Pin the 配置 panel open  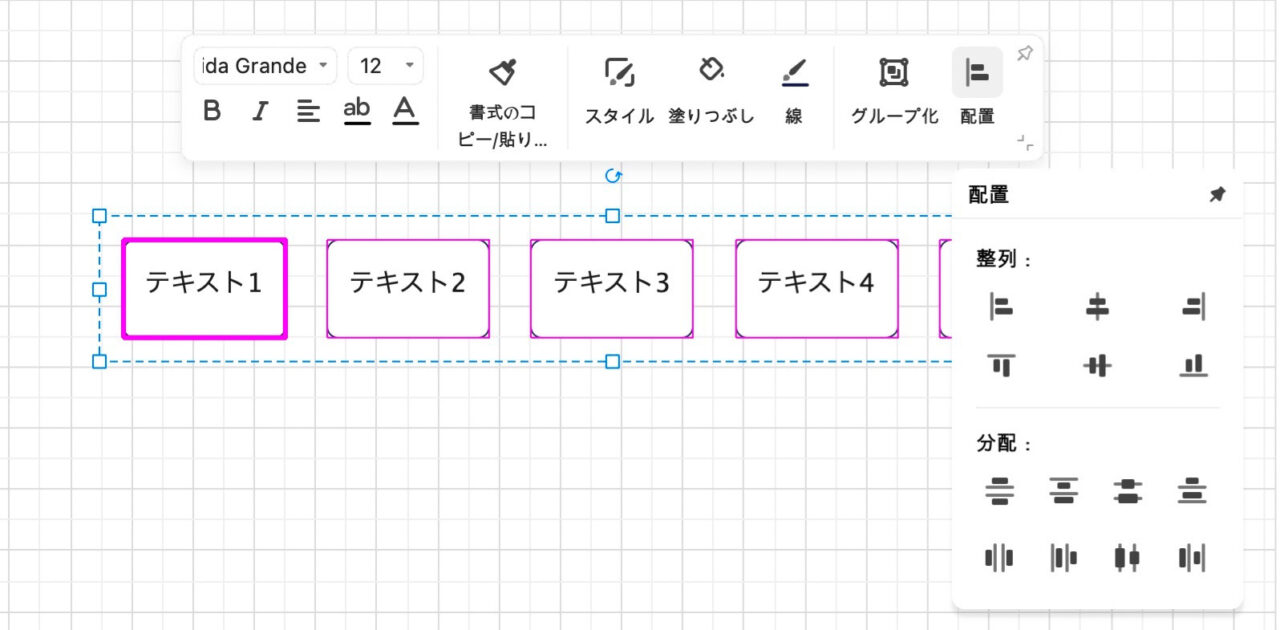pyautogui.click(x=1217, y=195)
